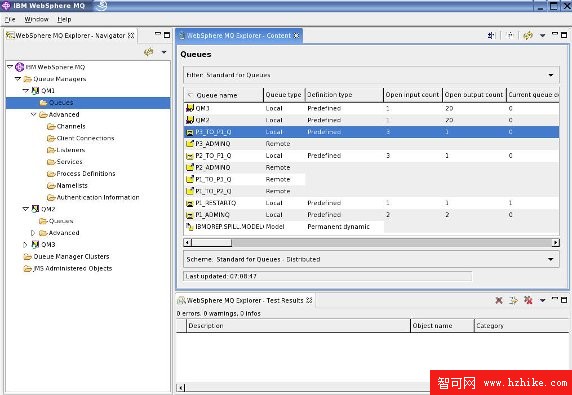Close the Content tab
This screenshot has height=395, width=572.
point(296,35)
